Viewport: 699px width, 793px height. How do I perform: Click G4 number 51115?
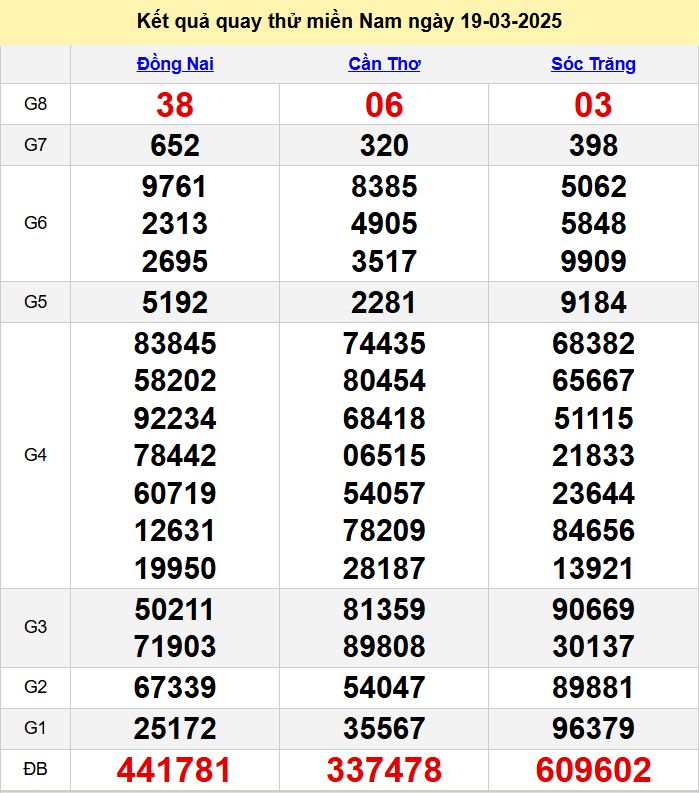tap(593, 419)
